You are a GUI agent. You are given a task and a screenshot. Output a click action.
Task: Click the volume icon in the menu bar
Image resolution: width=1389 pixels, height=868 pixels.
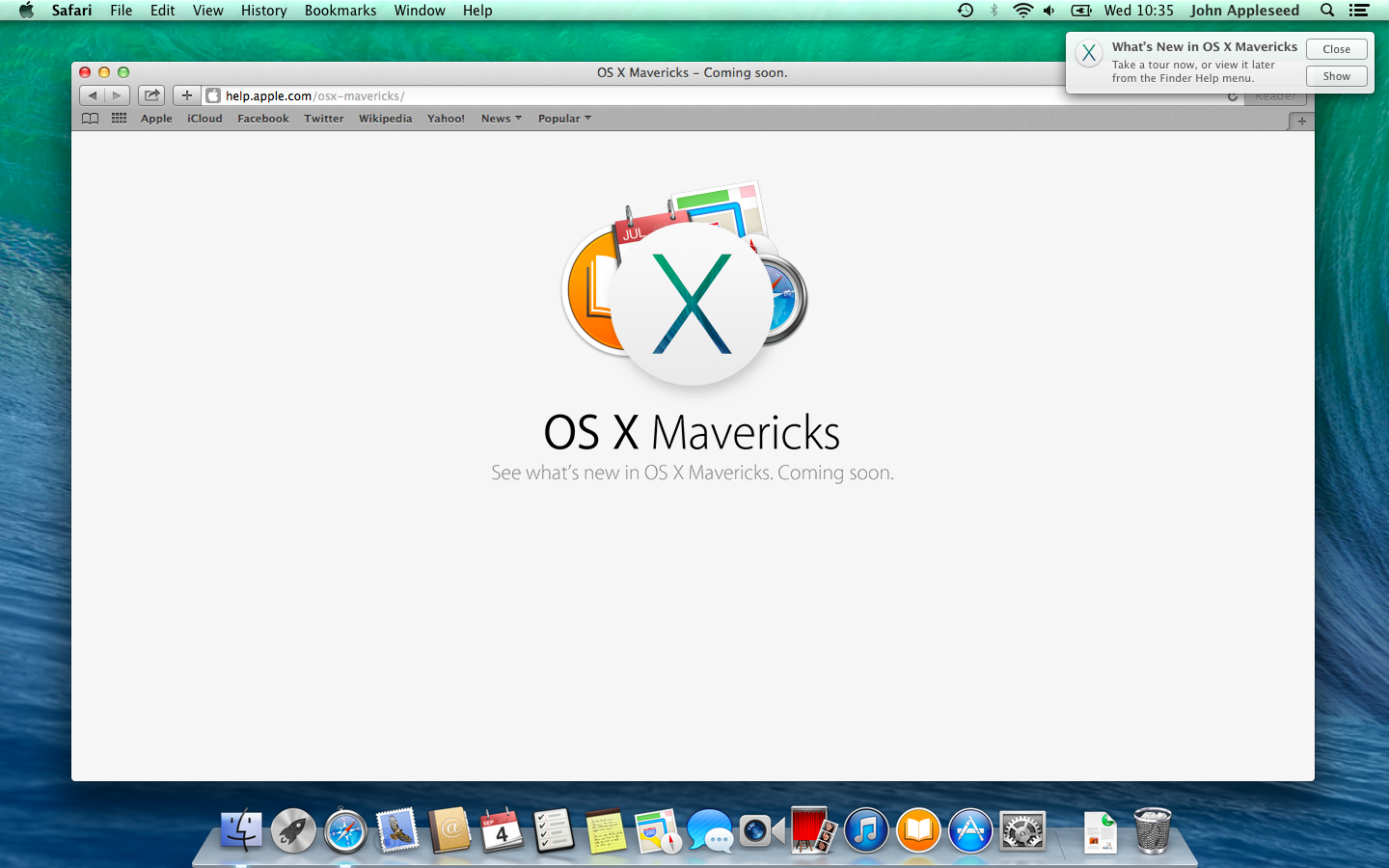1049,11
